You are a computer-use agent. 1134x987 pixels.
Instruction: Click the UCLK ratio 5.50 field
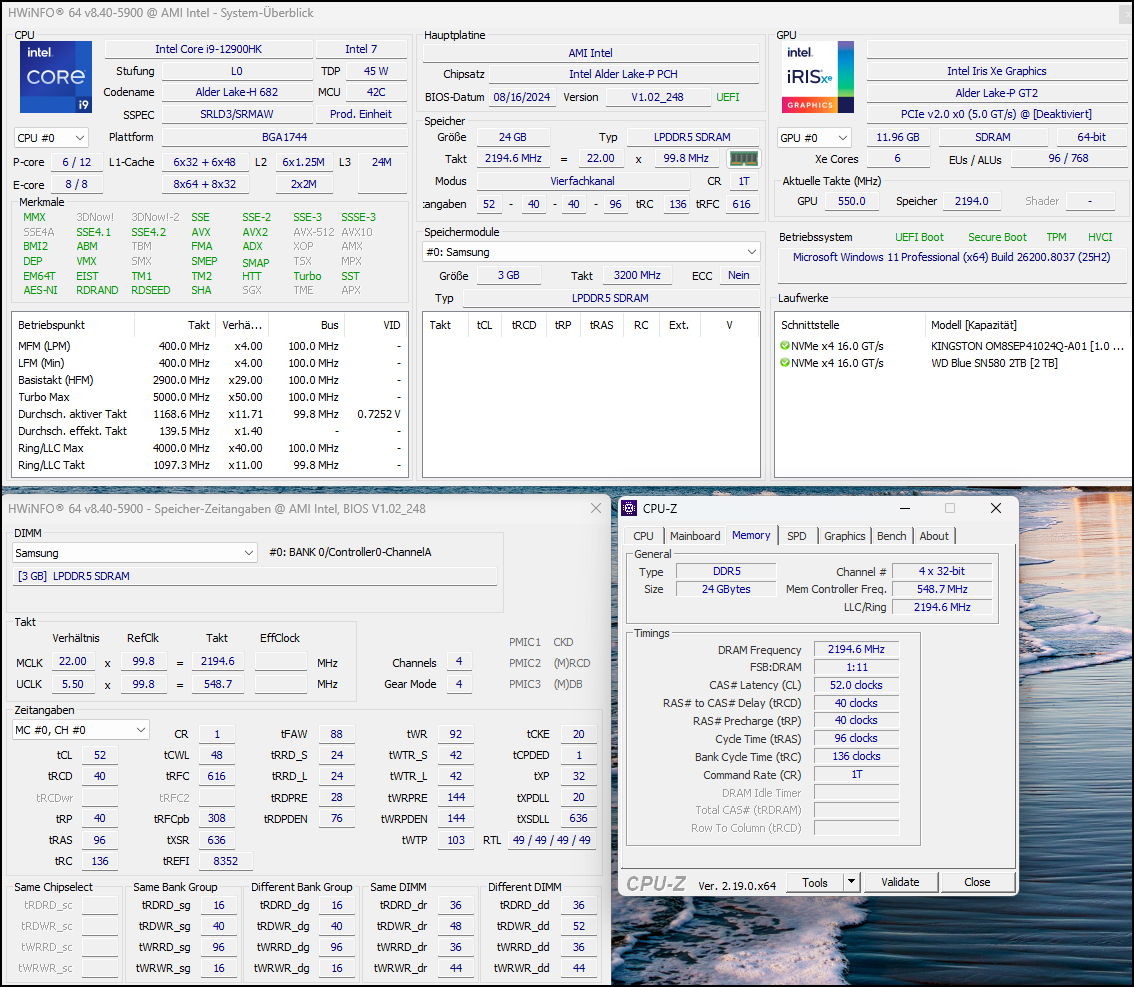[72, 684]
